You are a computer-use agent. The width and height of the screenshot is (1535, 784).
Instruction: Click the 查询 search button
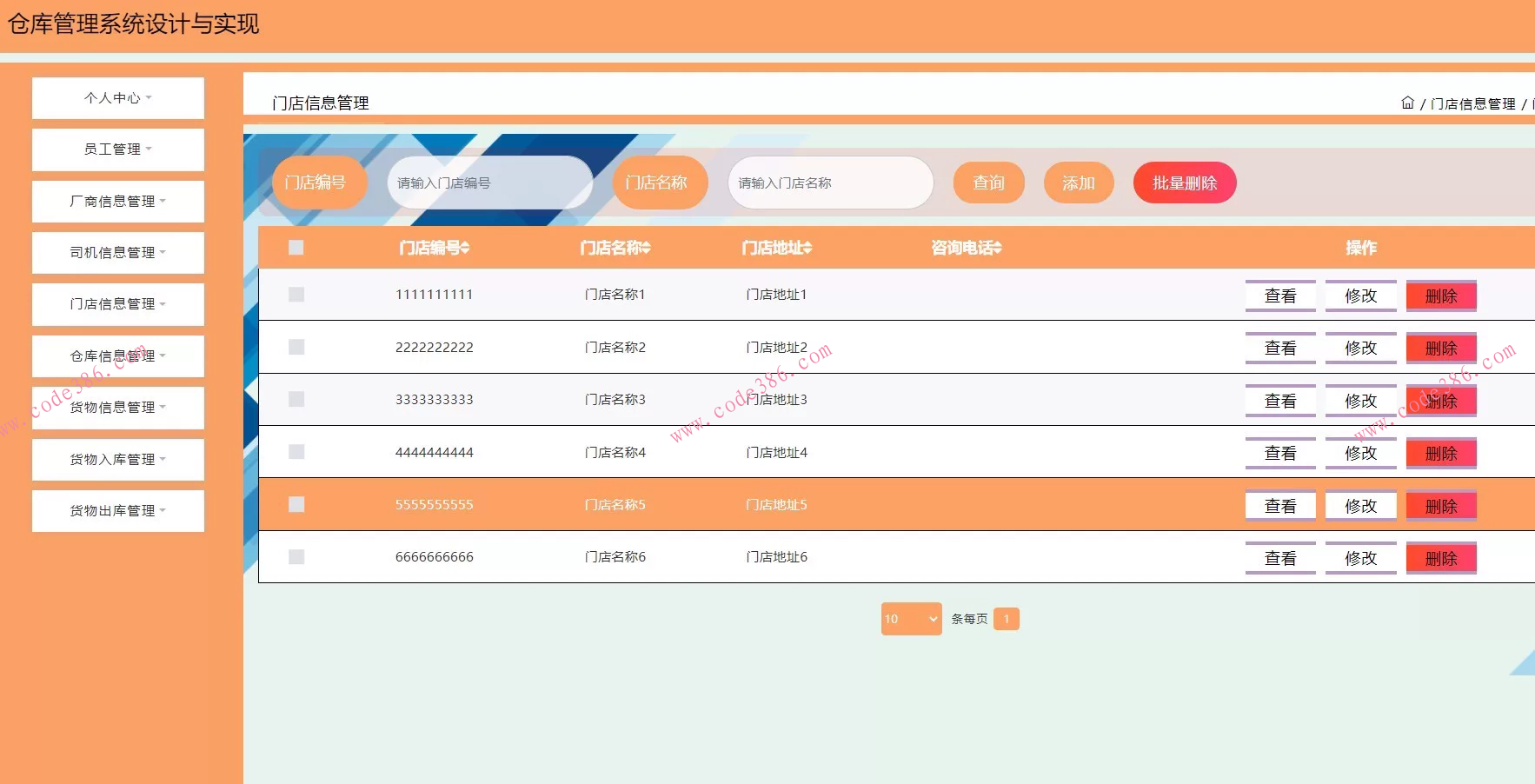[988, 183]
